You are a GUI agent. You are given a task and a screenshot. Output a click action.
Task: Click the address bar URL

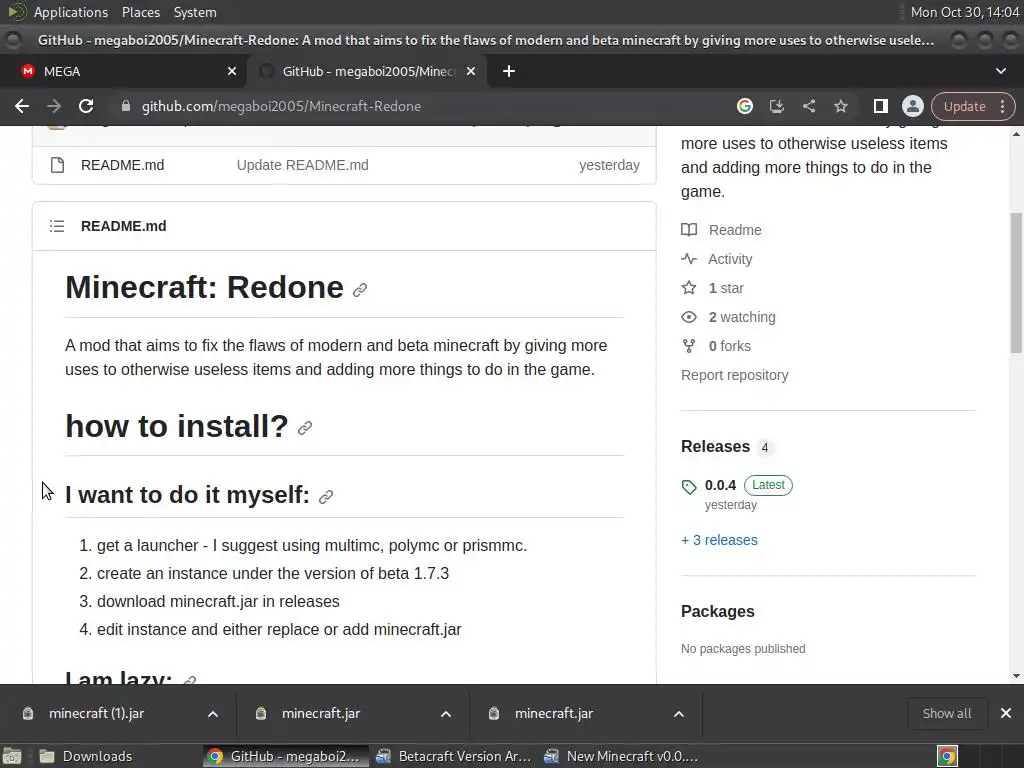tap(281, 106)
